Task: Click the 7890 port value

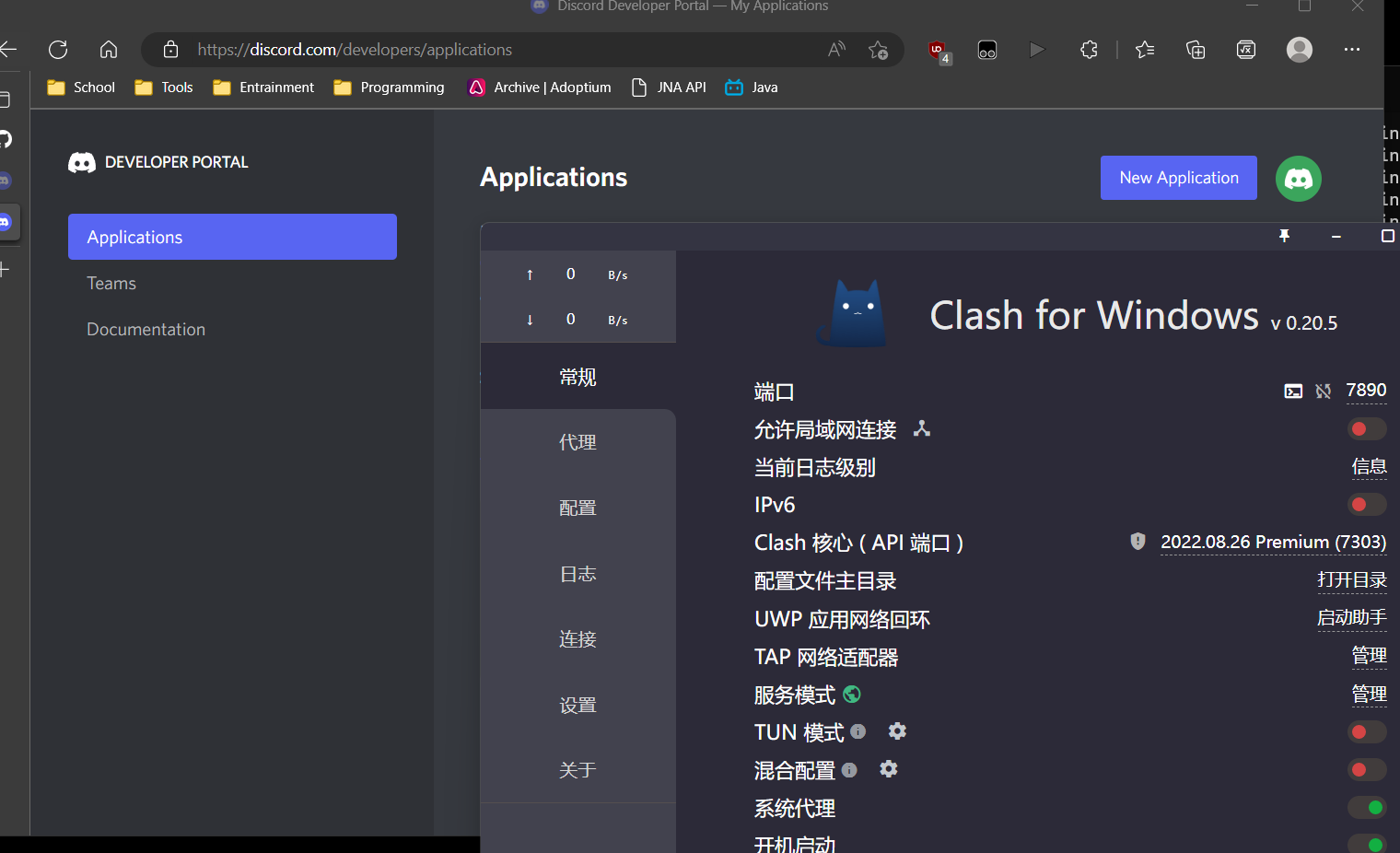Action: click(1366, 391)
